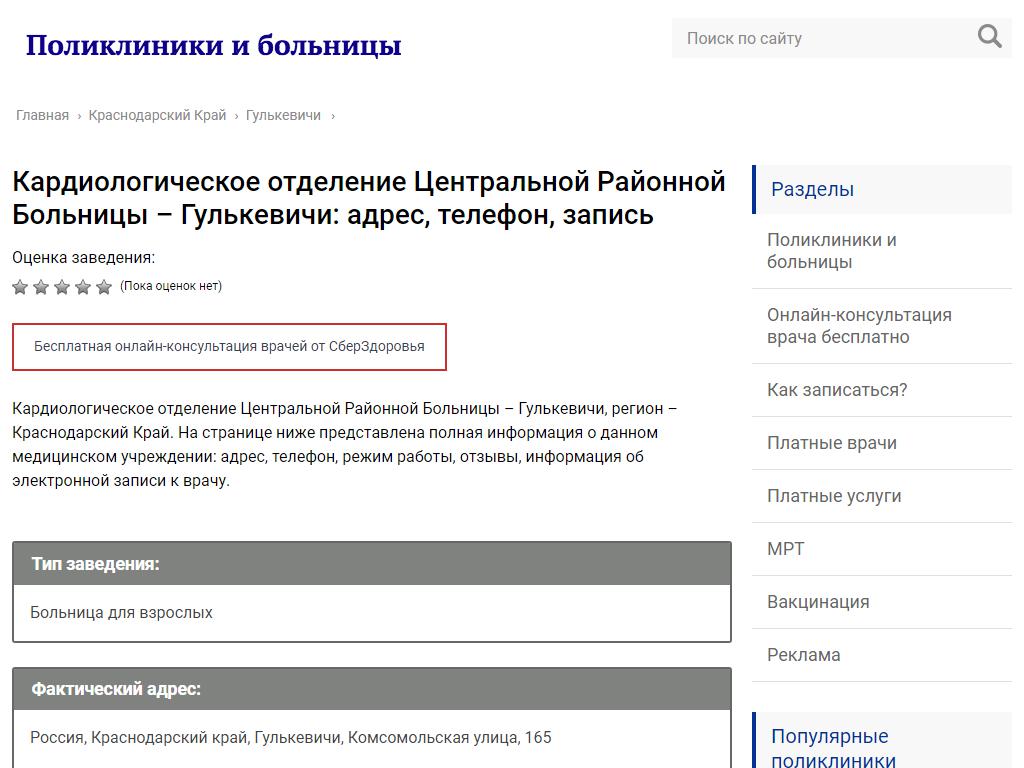Open the МРТ sidebar link
The width and height of the screenshot is (1024, 768).
tap(785, 549)
